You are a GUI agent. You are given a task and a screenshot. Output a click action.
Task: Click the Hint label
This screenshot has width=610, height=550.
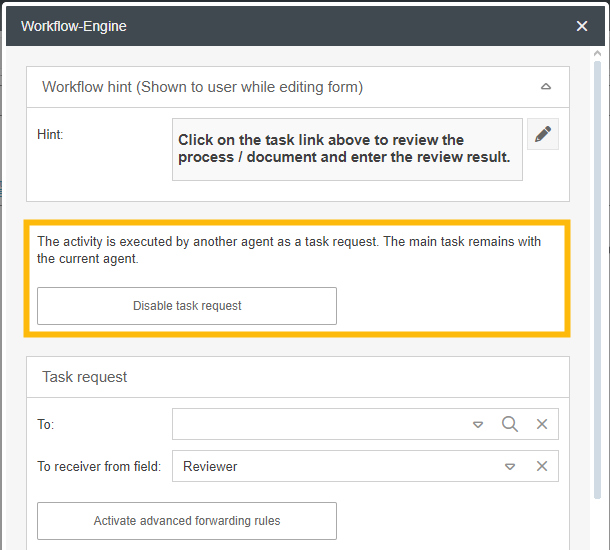(50, 134)
